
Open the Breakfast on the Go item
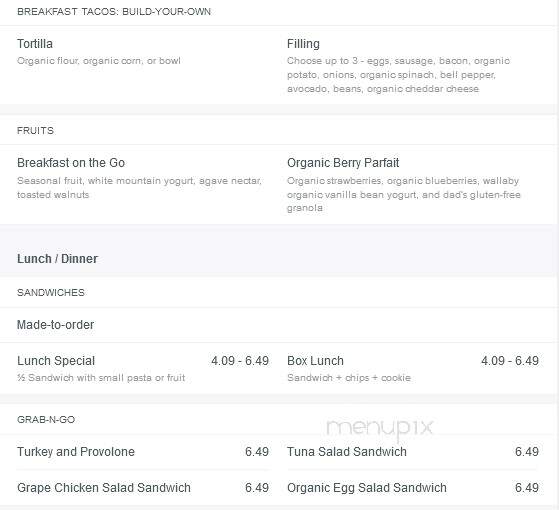(71, 163)
